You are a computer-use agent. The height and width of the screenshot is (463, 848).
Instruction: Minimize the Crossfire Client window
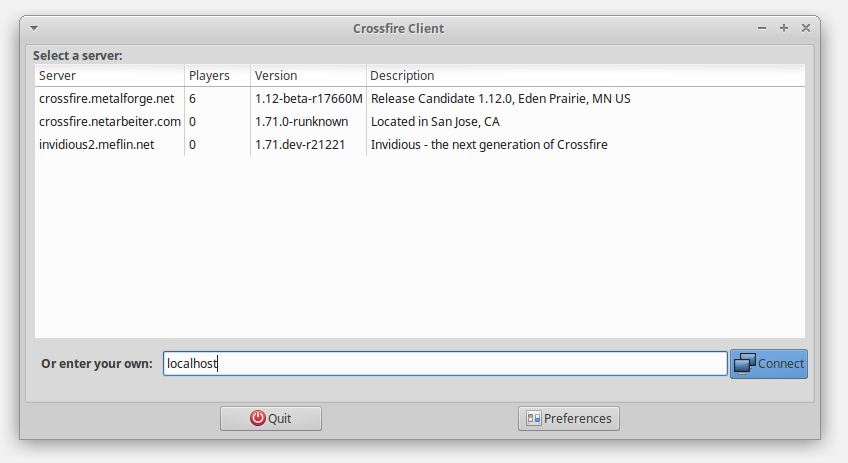(762, 28)
